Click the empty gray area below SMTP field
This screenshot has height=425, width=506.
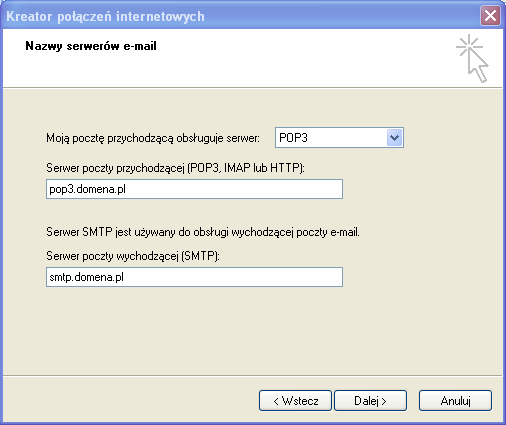tap(252, 330)
